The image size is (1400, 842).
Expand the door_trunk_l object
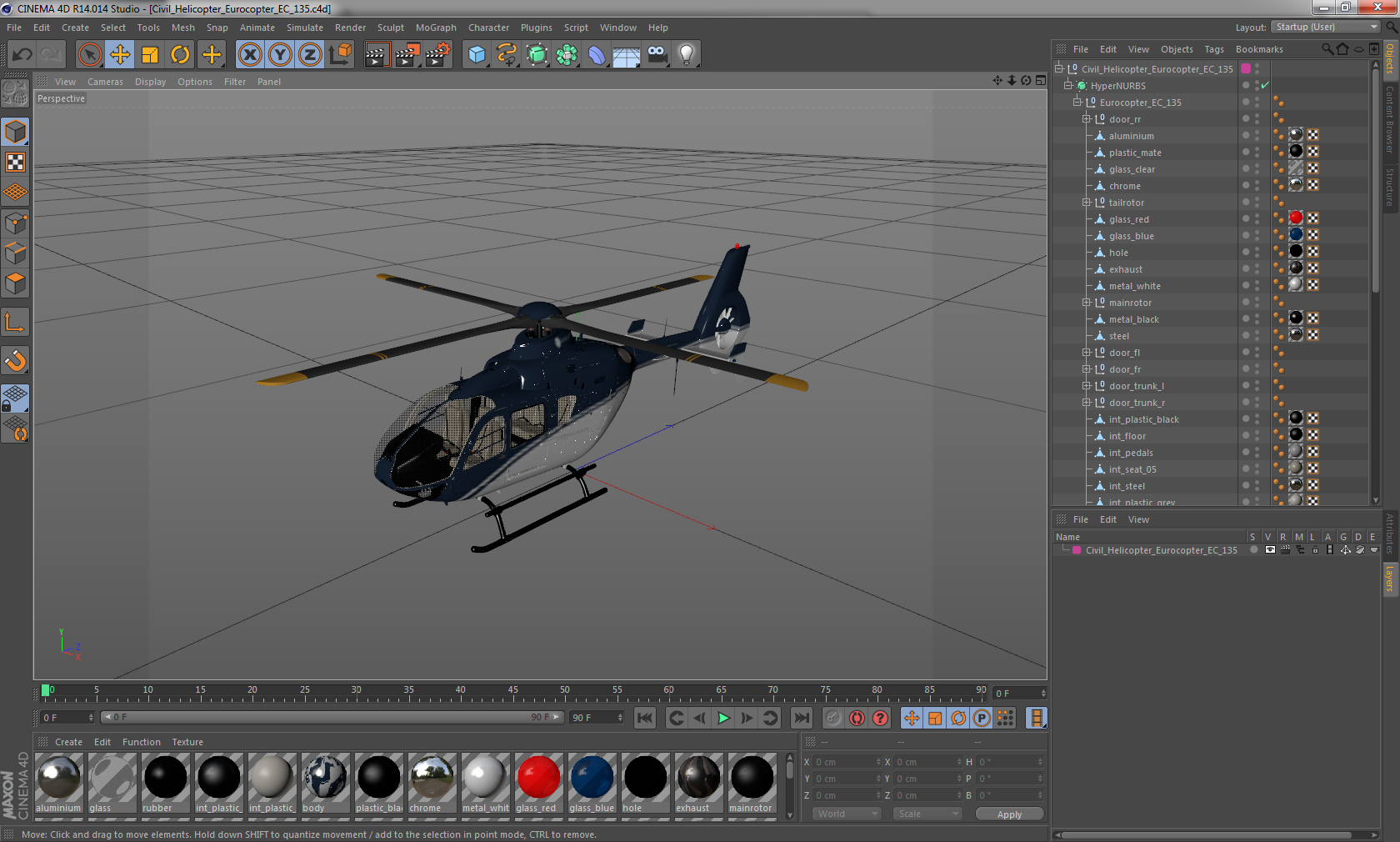point(1086,385)
